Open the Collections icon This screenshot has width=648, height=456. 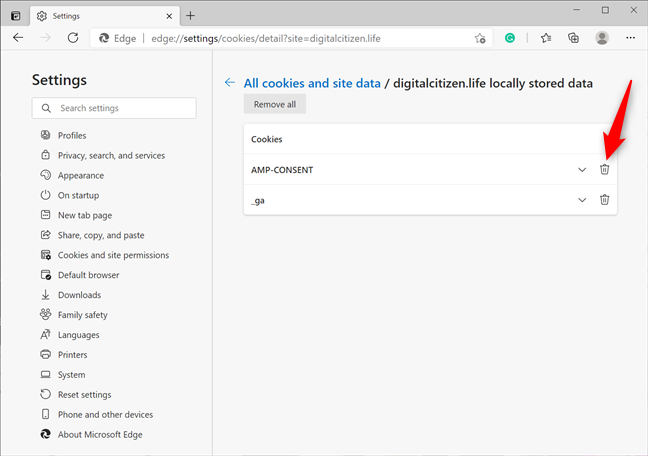(x=573, y=38)
